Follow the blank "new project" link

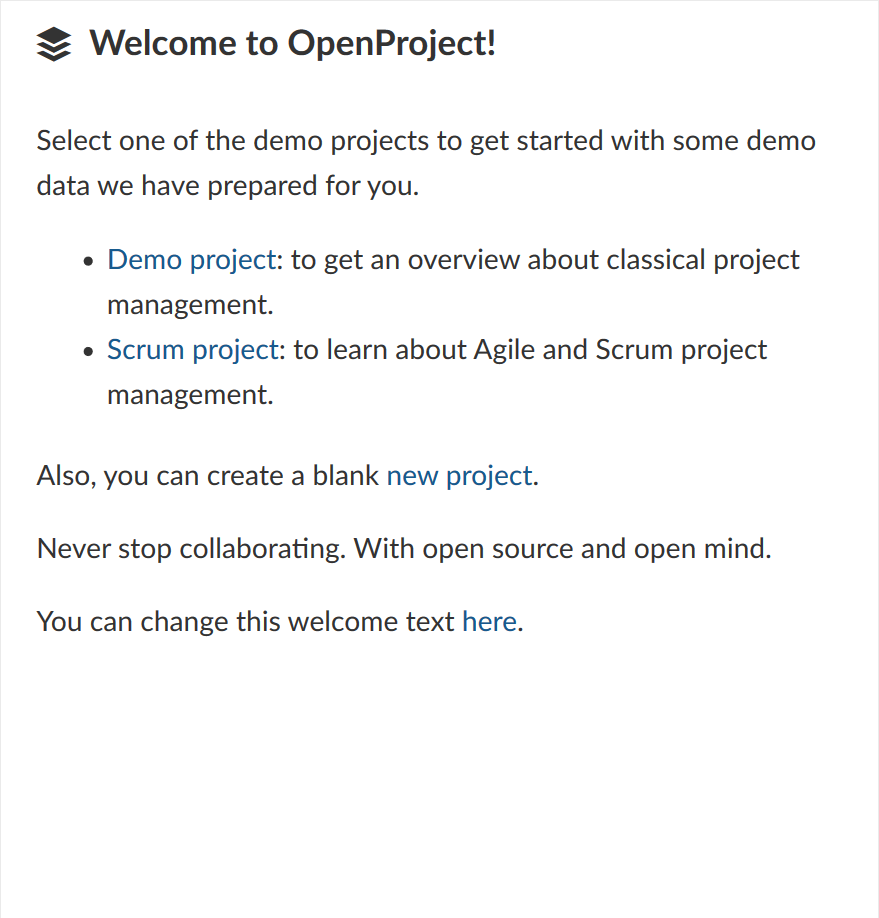pyautogui.click(x=459, y=476)
